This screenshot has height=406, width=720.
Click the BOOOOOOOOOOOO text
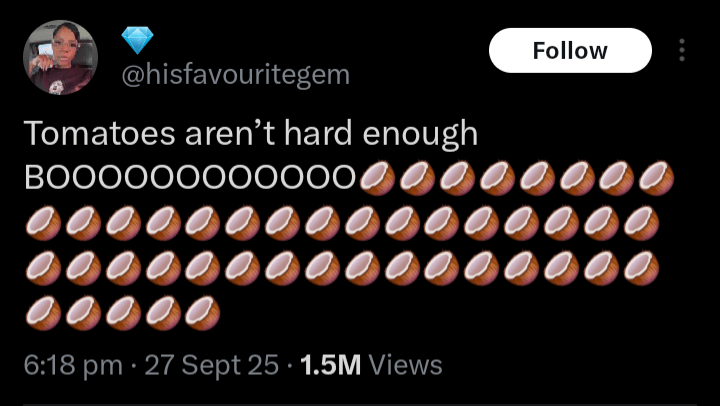pyautogui.click(x=191, y=178)
